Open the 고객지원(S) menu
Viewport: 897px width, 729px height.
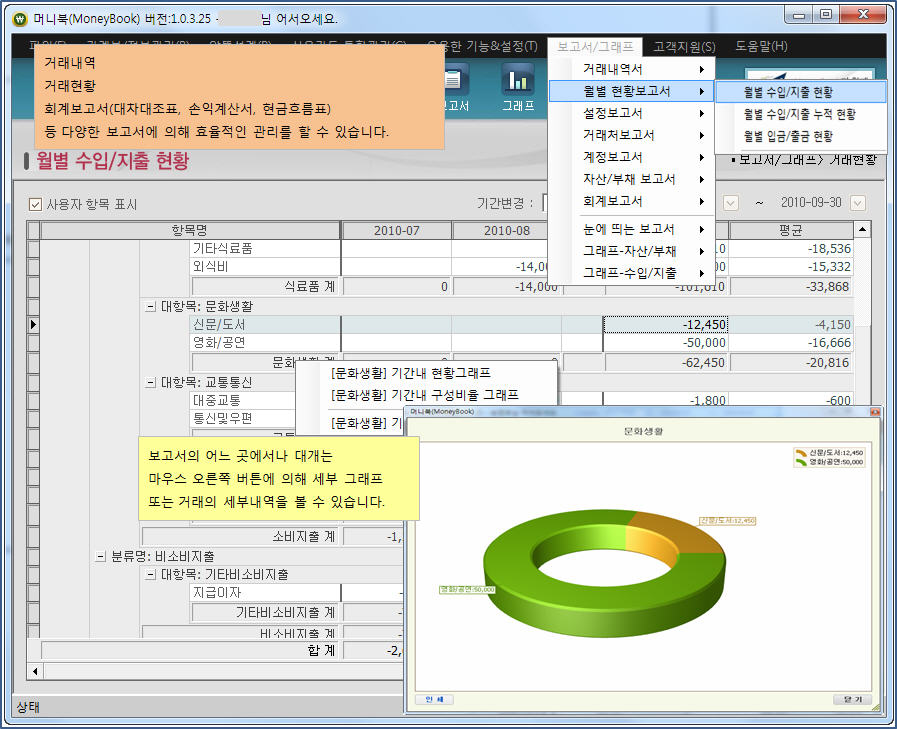(684, 46)
